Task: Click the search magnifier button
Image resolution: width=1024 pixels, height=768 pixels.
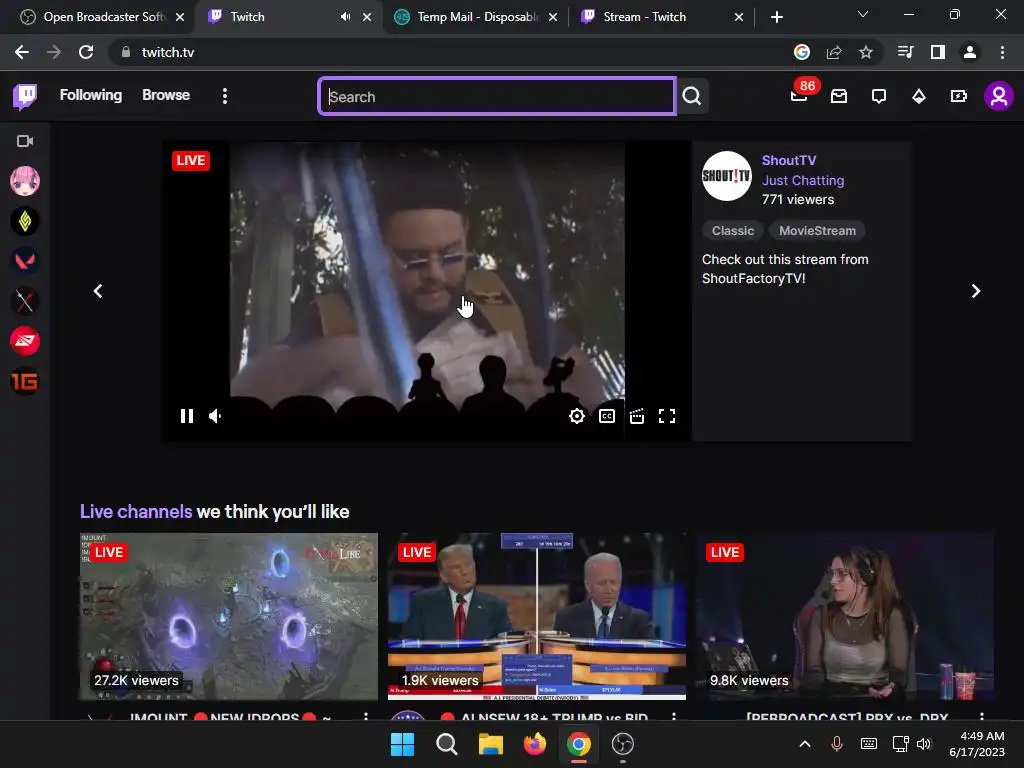Action: tap(692, 97)
